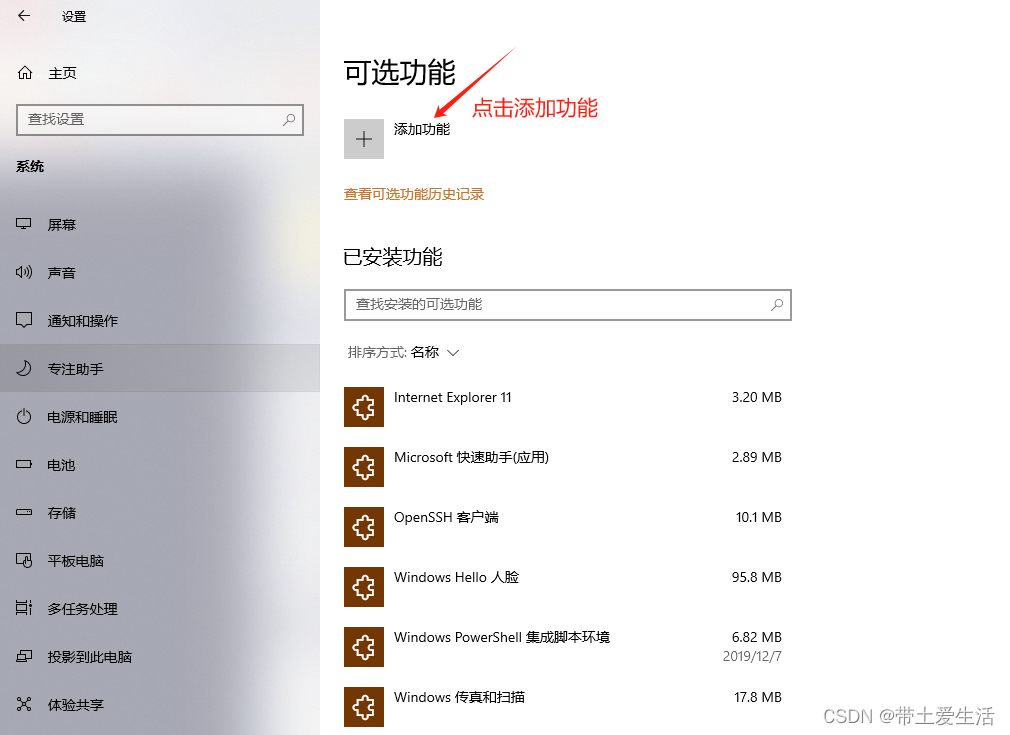Click the 电池 battery icon
This screenshot has width=1010, height=735.
[x=24, y=464]
